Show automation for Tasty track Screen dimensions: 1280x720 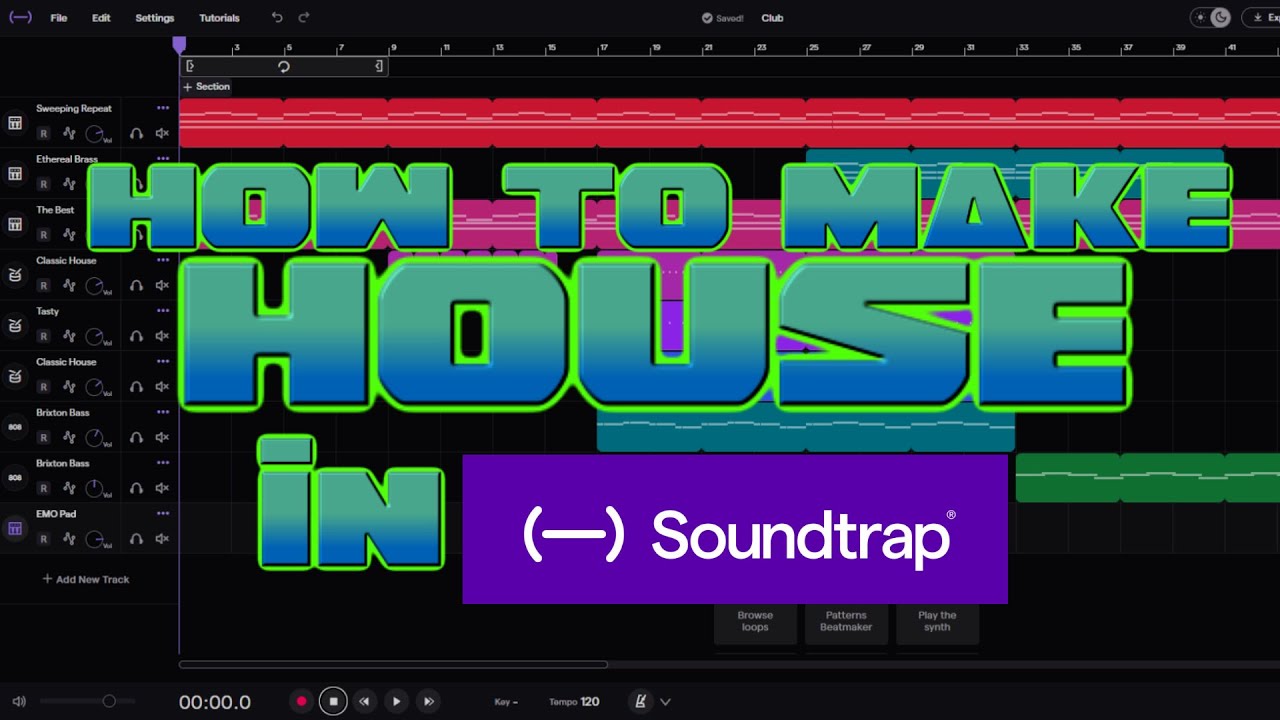click(x=69, y=336)
